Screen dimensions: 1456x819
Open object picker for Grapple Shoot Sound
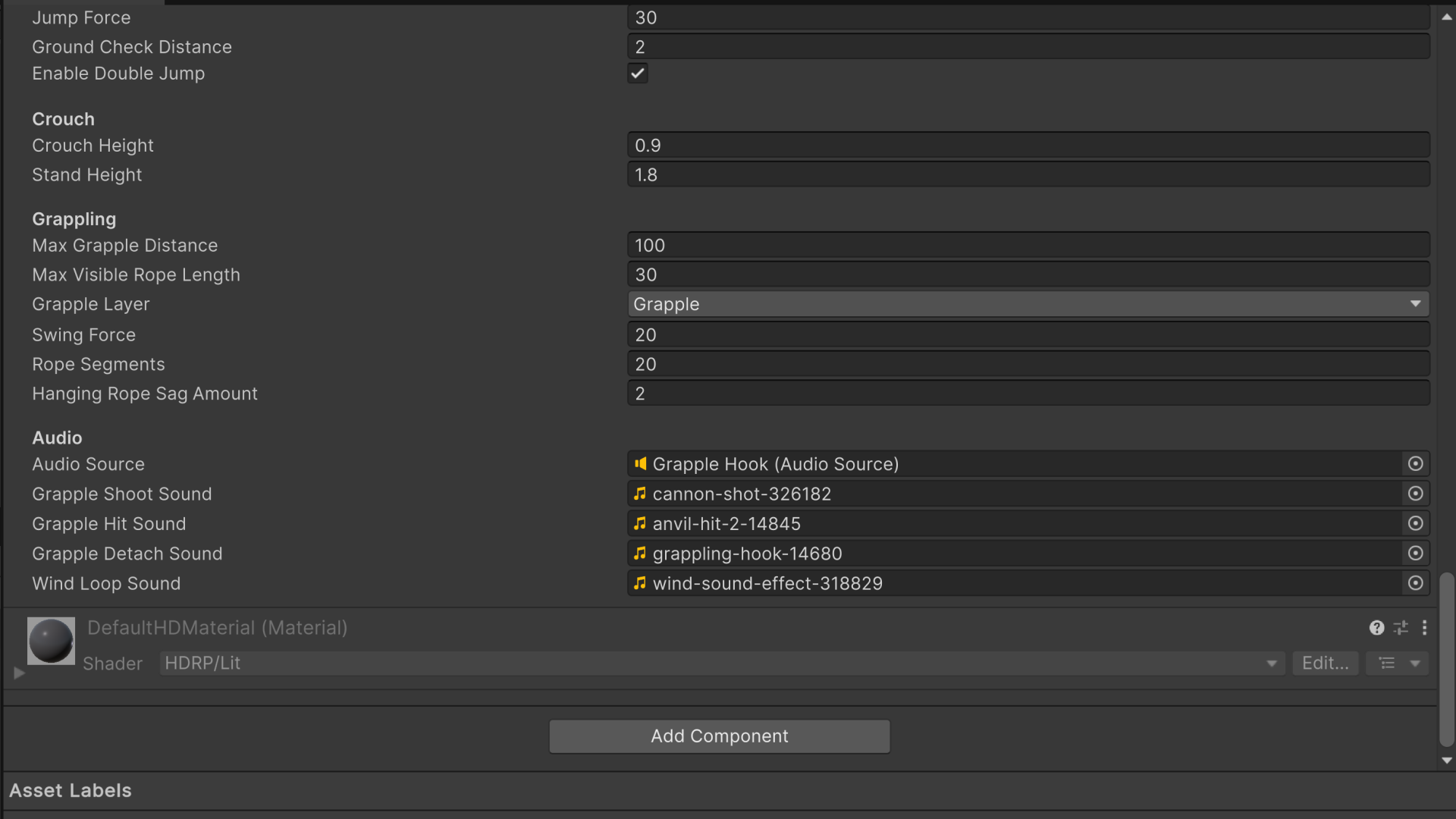[1415, 494]
